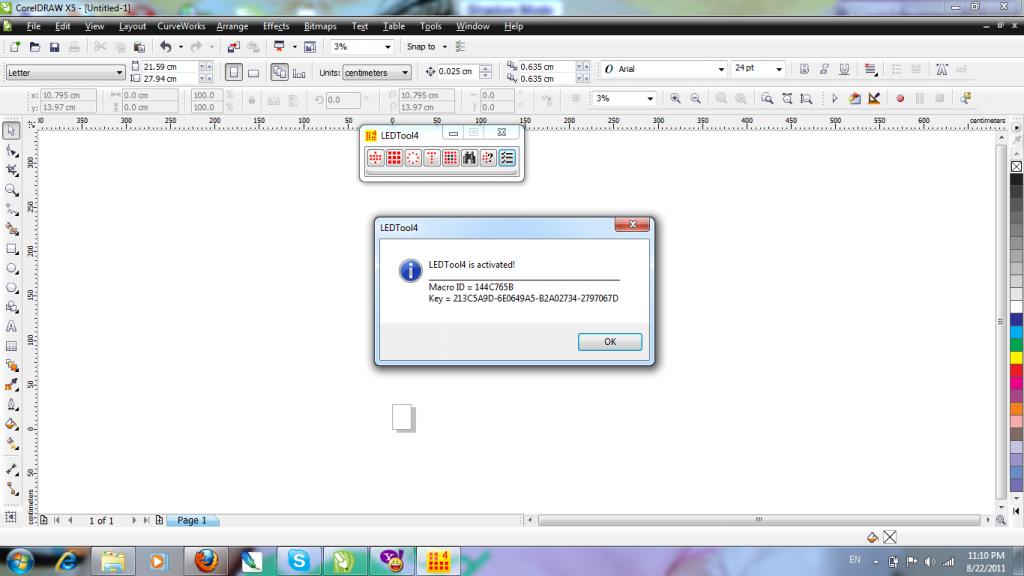Click the Paste clipboard icon

tap(139, 47)
